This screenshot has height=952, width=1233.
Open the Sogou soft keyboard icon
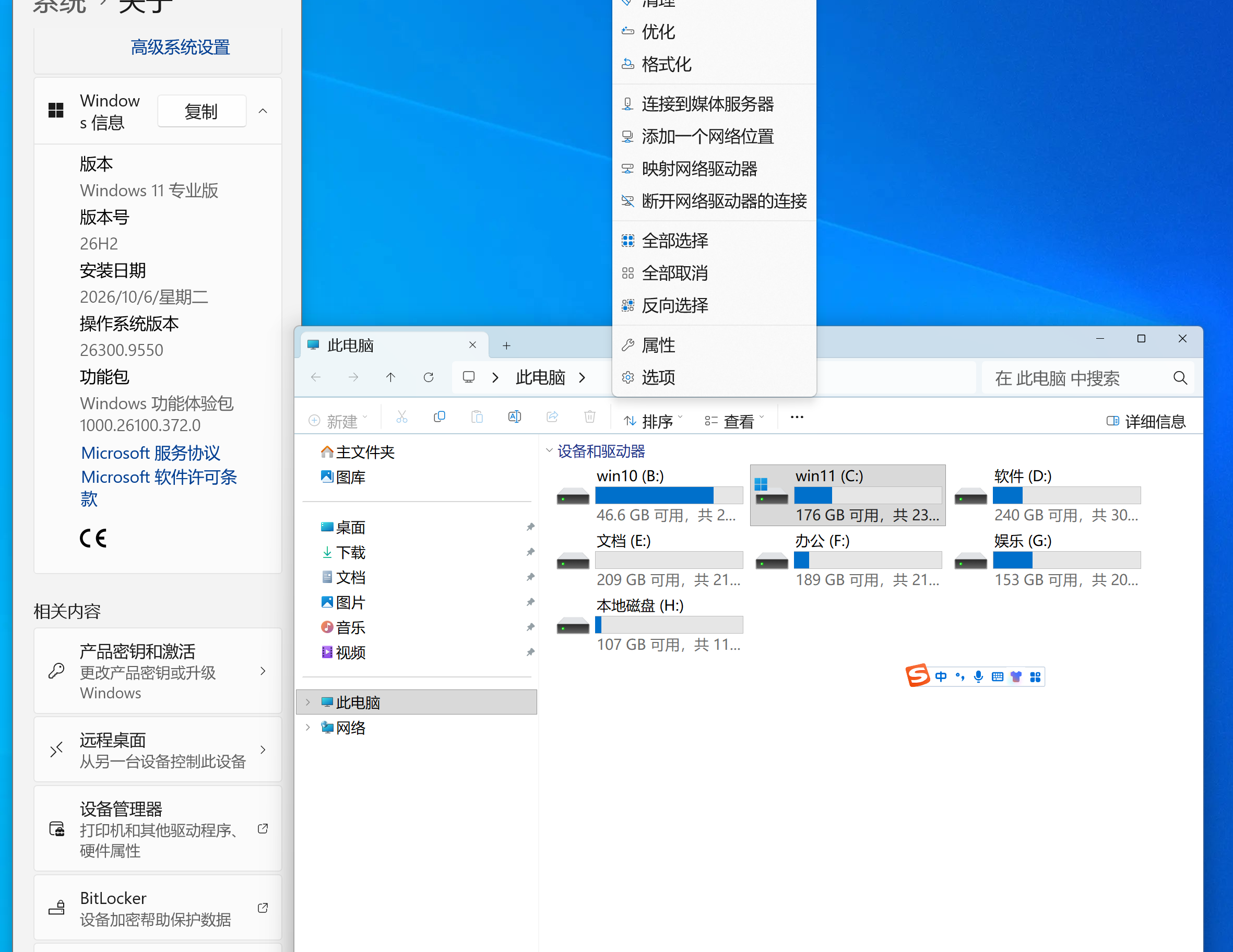click(x=998, y=676)
